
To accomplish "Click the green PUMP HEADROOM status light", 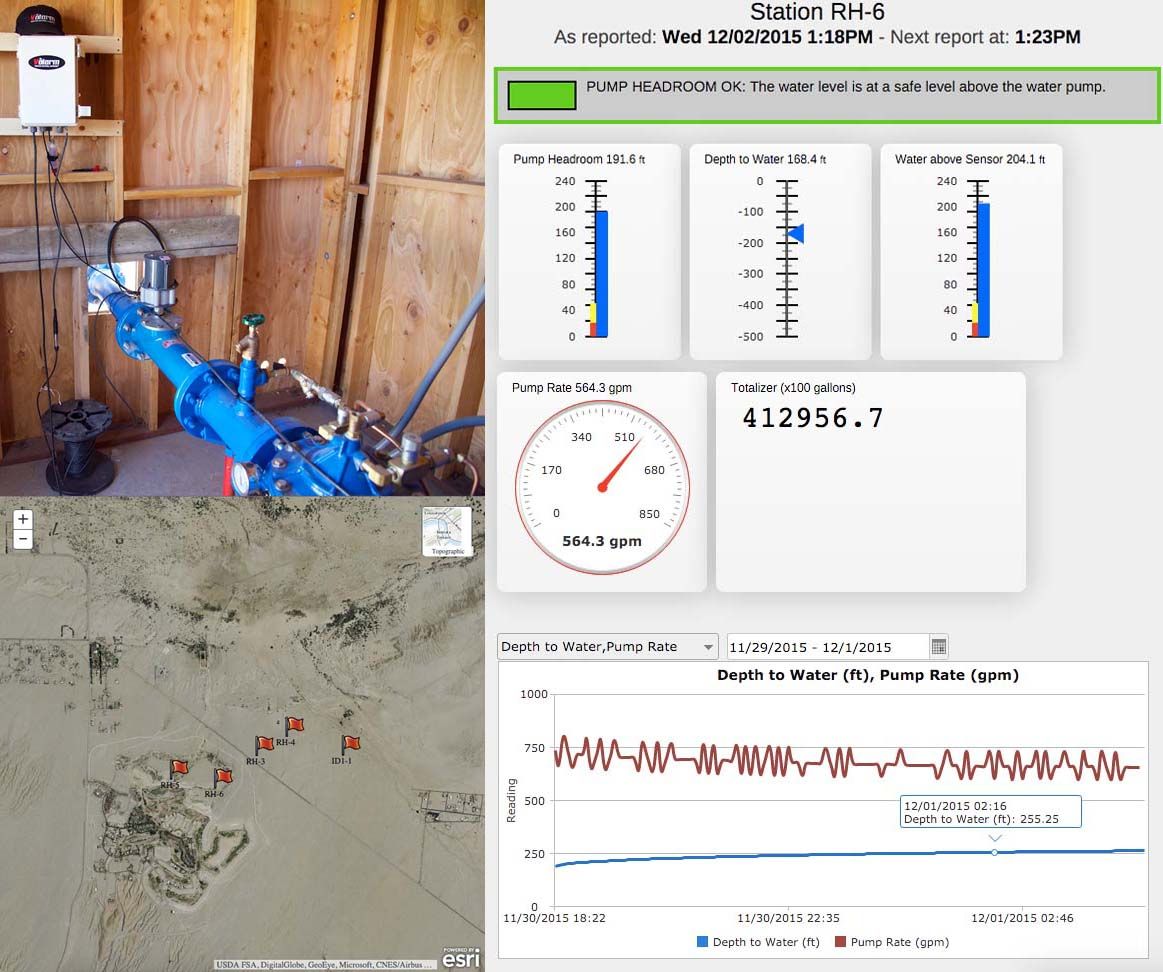I will tap(541, 95).
